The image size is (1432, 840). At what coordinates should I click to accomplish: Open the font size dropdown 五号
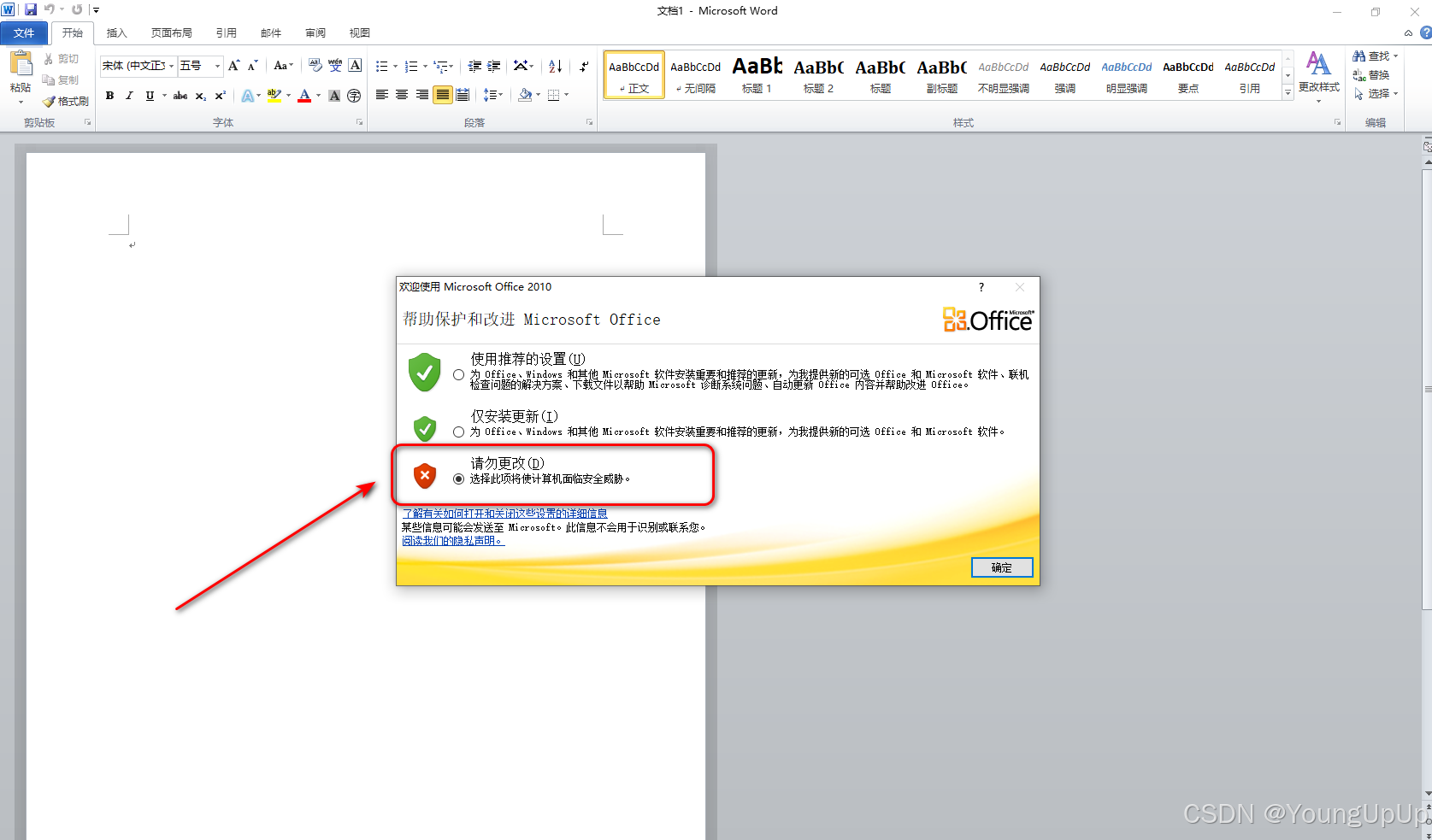[217, 66]
